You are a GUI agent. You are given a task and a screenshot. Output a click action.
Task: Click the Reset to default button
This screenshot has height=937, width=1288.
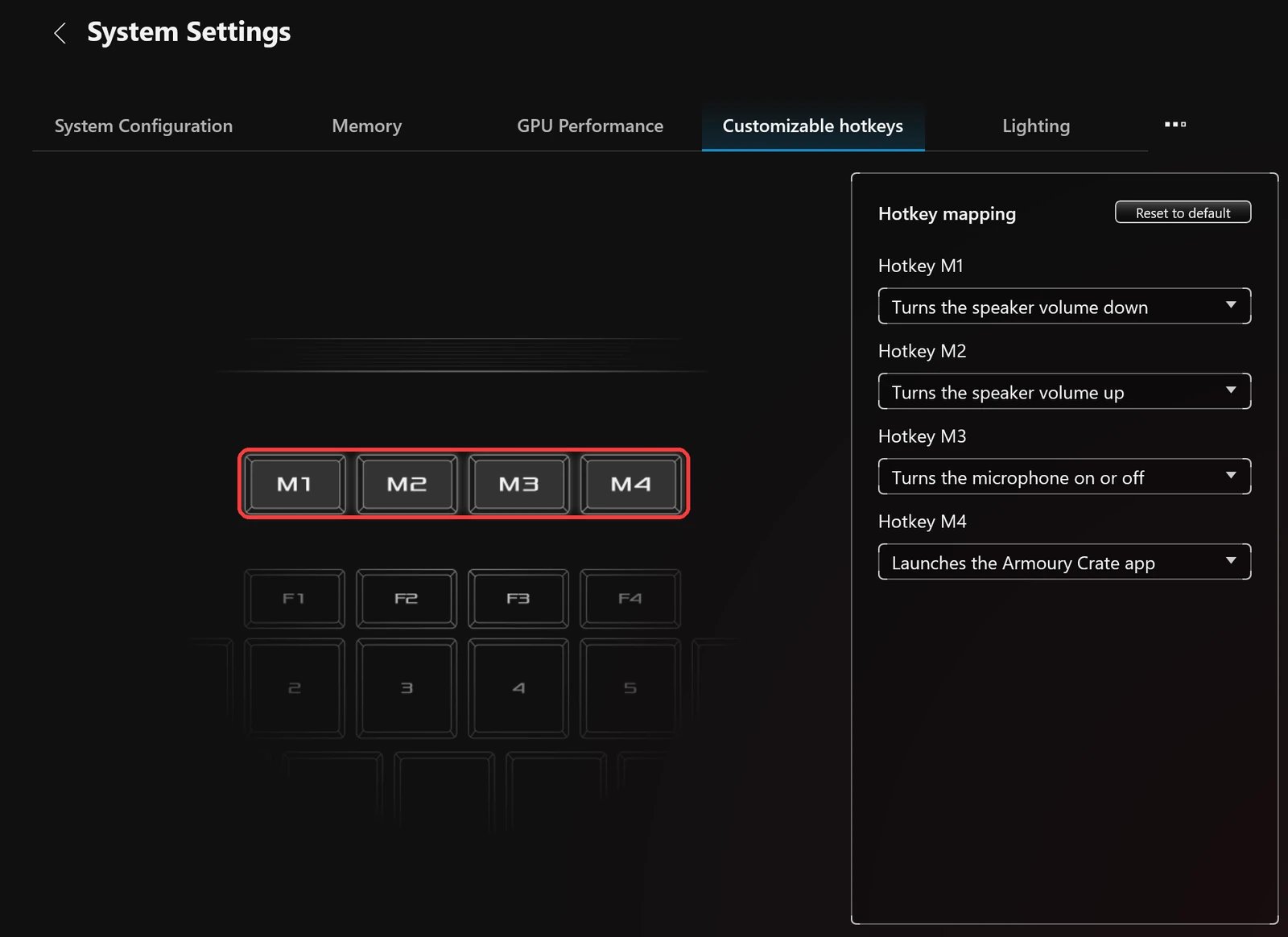[1183, 213]
